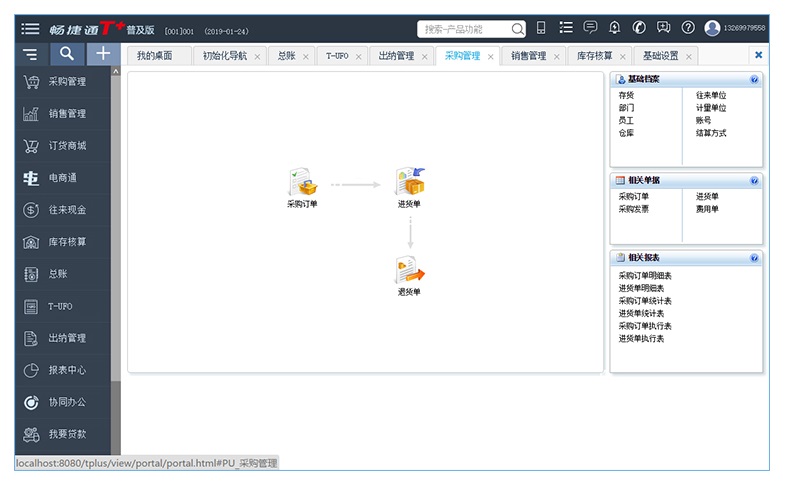Image resolution: width=790 pixels, height=498 pixels.
Task: Collapse the 相关单据 panel
Action: (754, 181)
